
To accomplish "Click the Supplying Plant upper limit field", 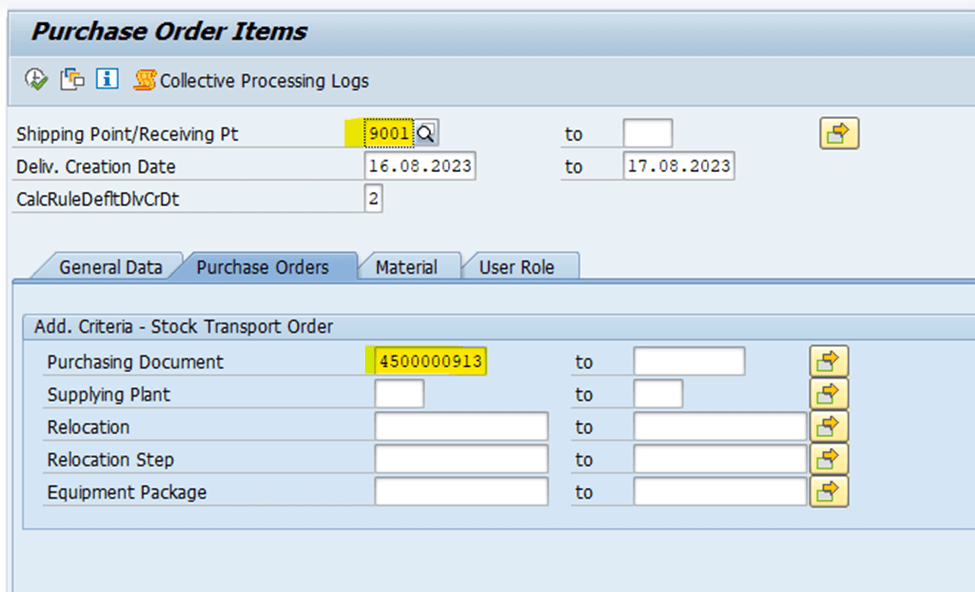I will (x=658, y=394).
